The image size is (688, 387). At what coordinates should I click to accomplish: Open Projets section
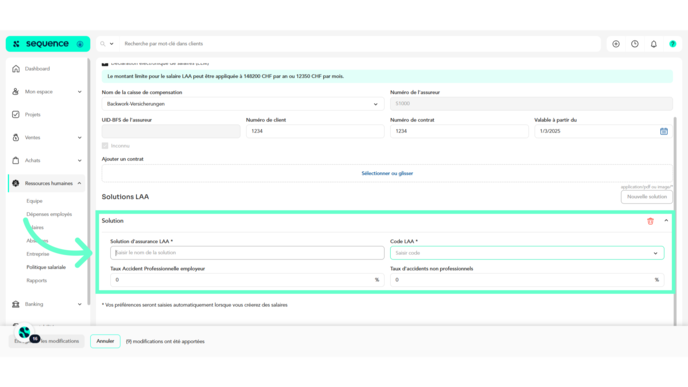pos(32,115)
